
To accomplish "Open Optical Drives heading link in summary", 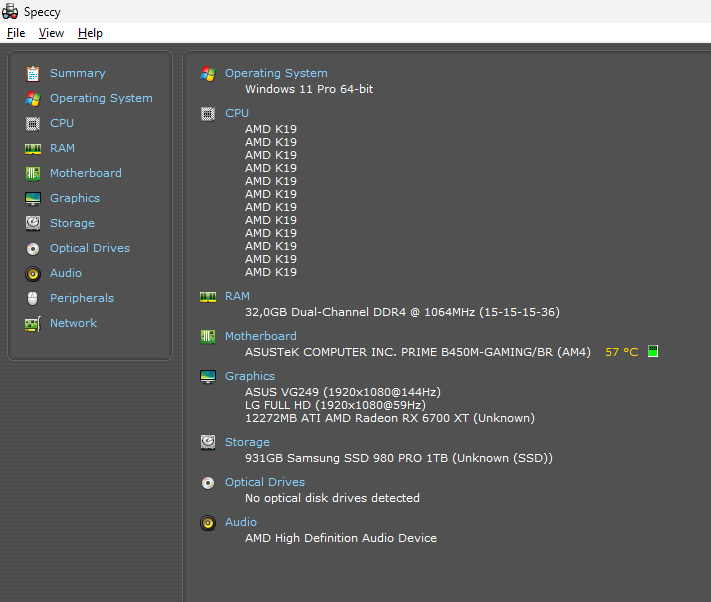I will pos(265,482).
